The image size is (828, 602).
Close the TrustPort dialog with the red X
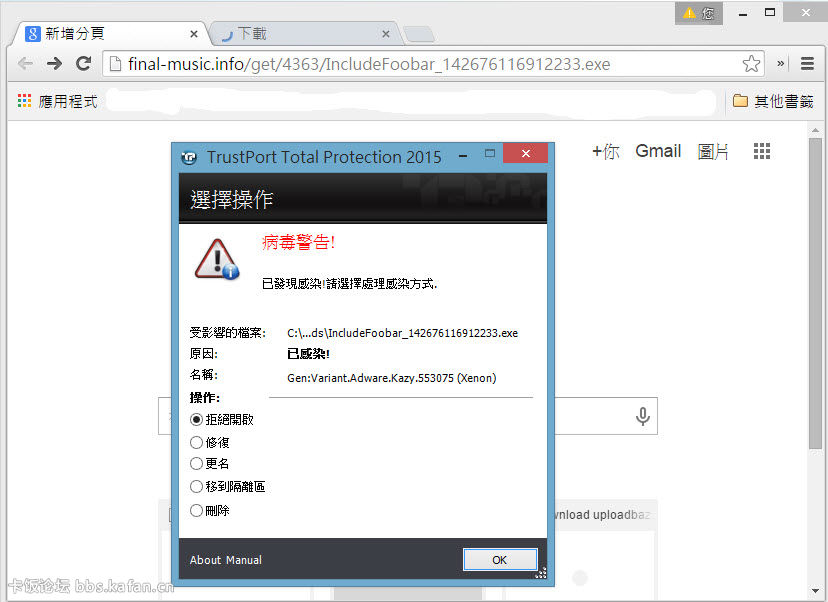525,154
